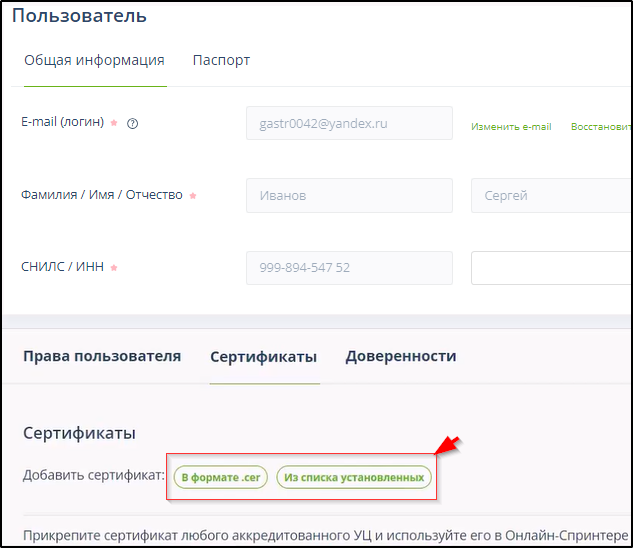Open the Права пользователя tab

102,356
